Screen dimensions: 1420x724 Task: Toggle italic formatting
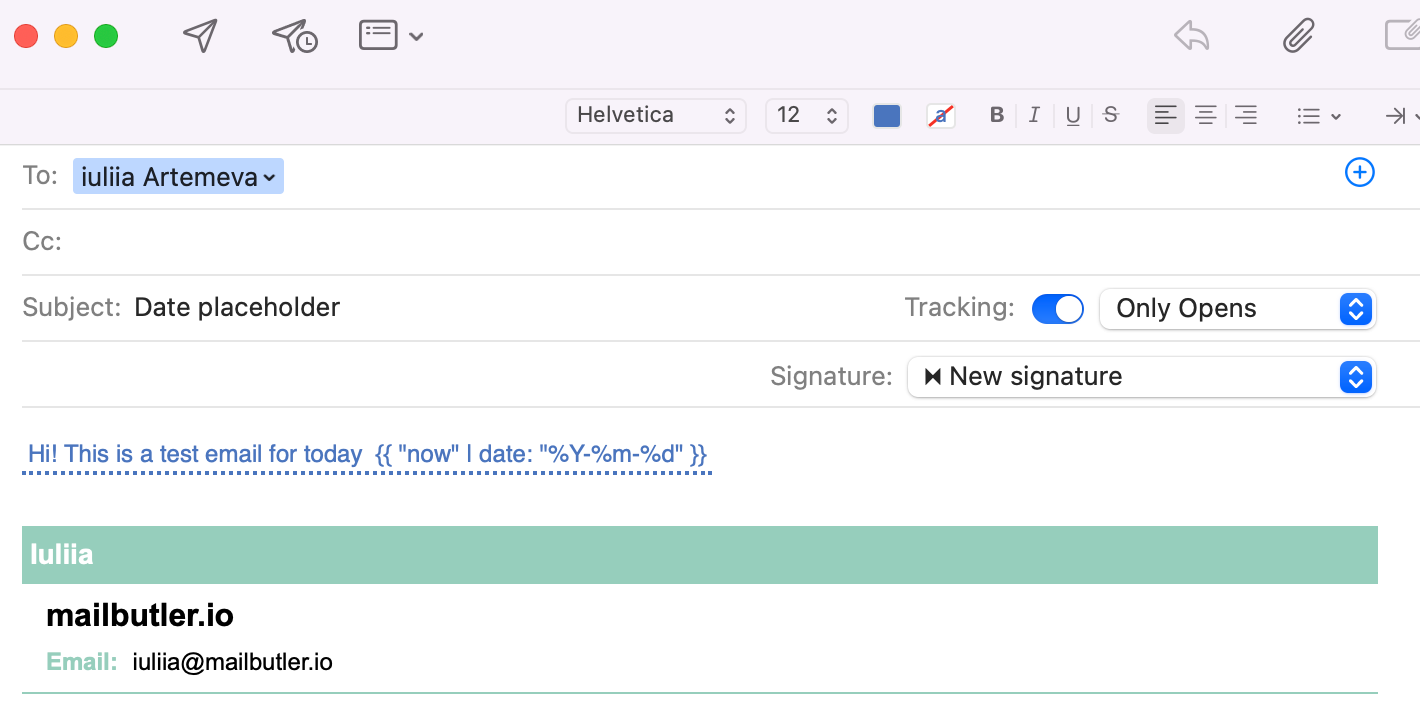click(1034, 115)
